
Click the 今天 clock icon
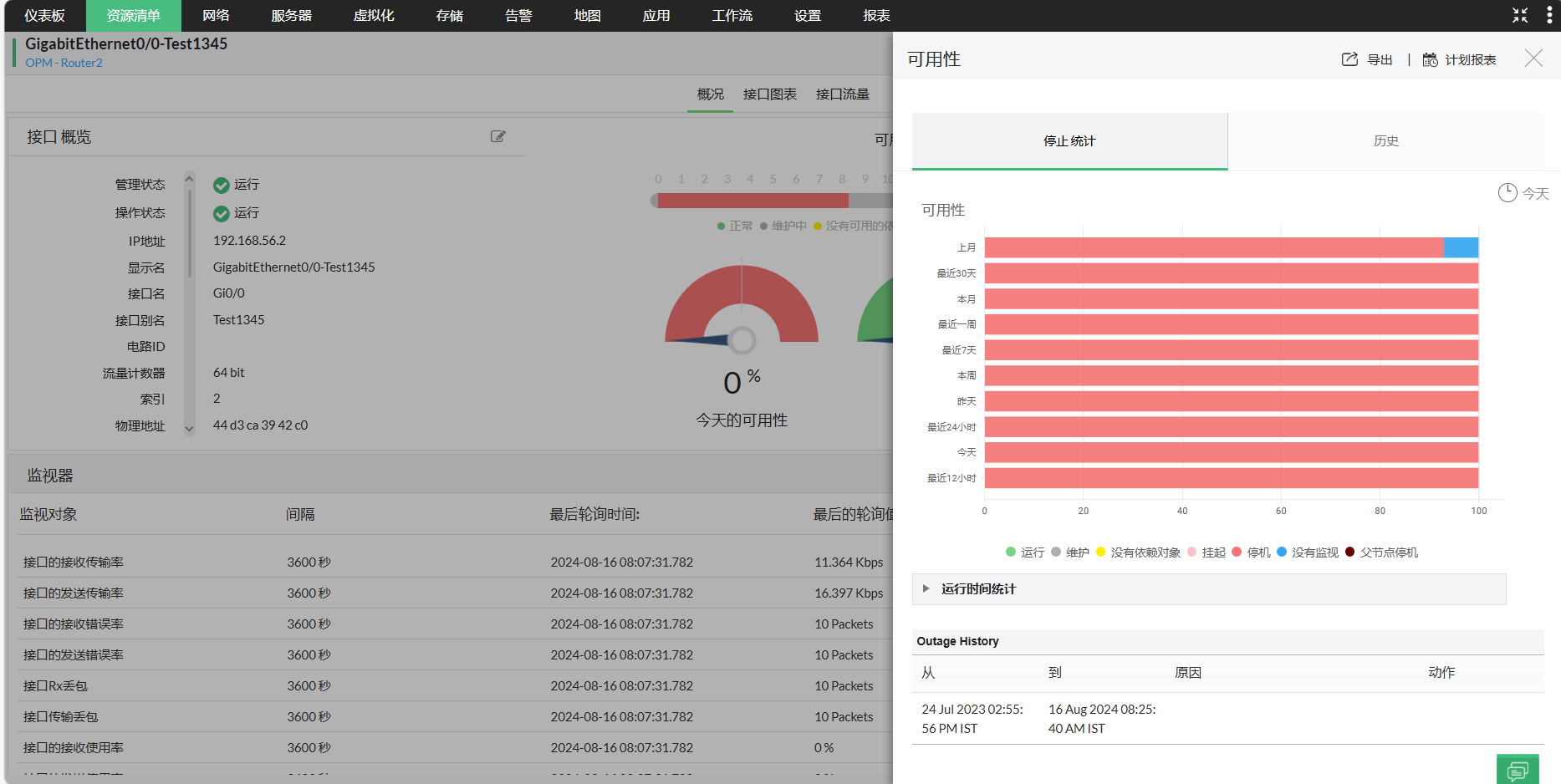(x=1507, y=193)
